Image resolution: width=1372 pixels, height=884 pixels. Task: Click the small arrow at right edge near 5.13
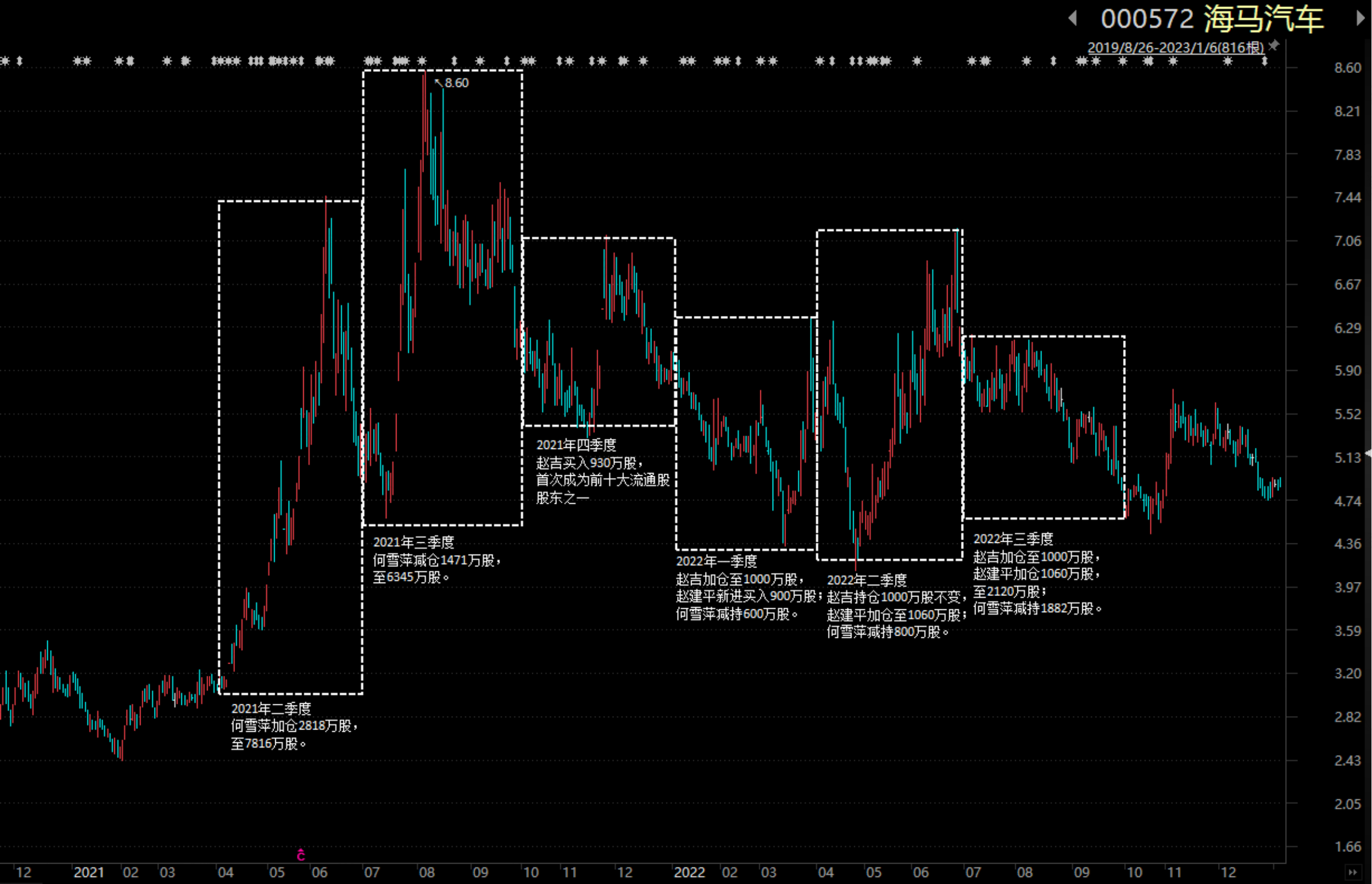[1369, 453]
